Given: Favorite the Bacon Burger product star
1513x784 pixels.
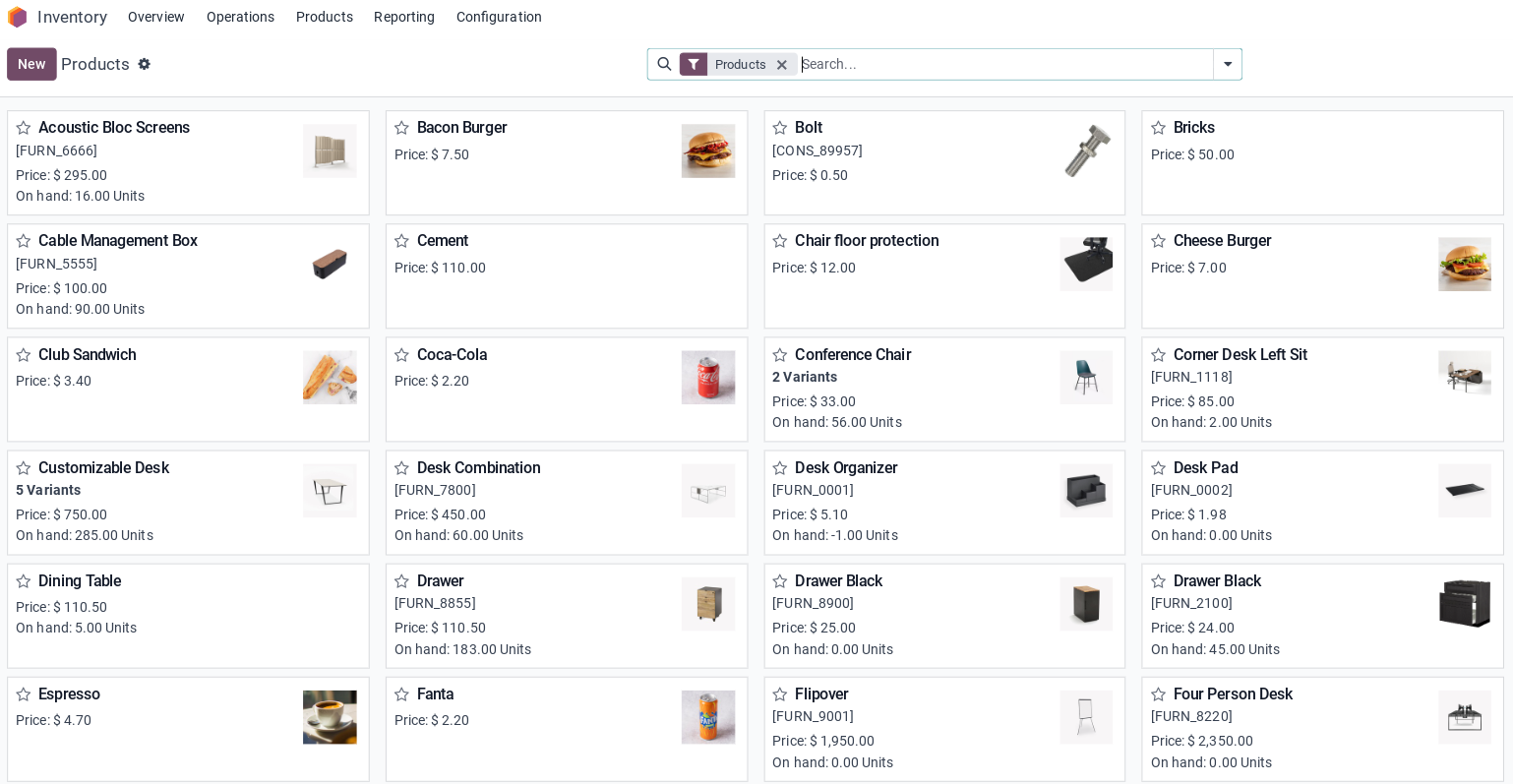Looking at the screenshot, I should [x=401, y=128].
